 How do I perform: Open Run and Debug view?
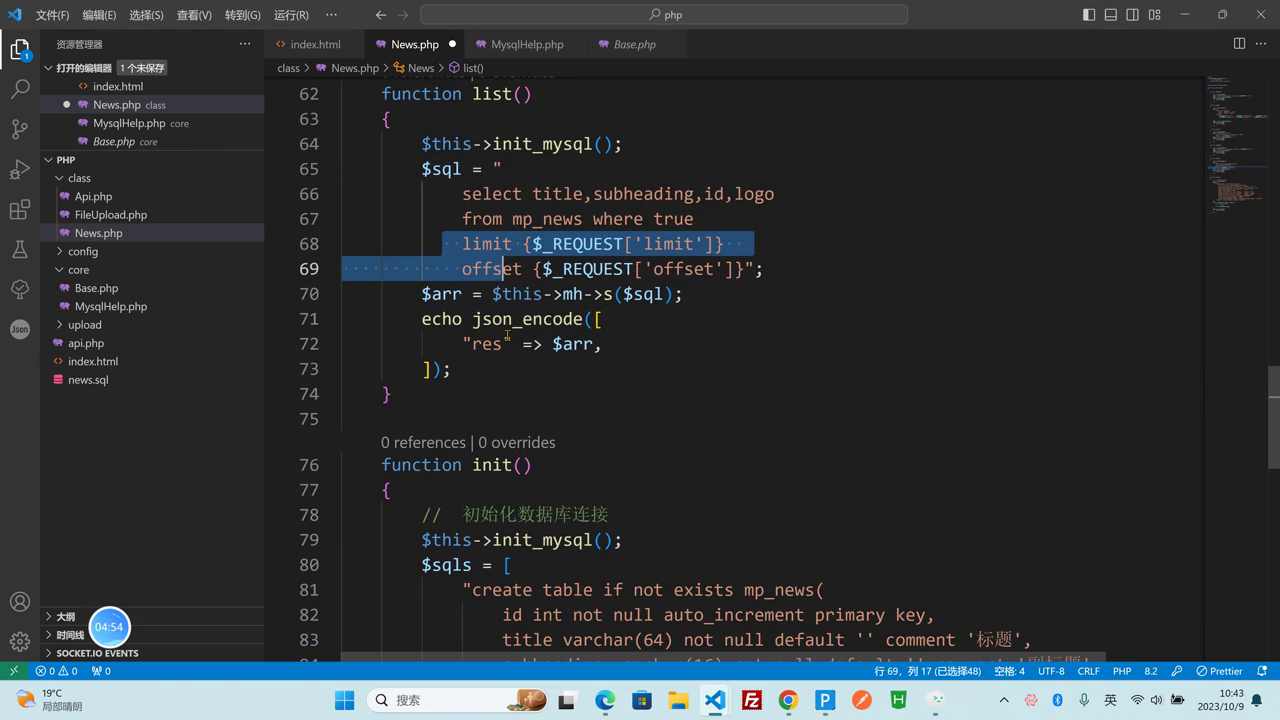coord(20,169)
